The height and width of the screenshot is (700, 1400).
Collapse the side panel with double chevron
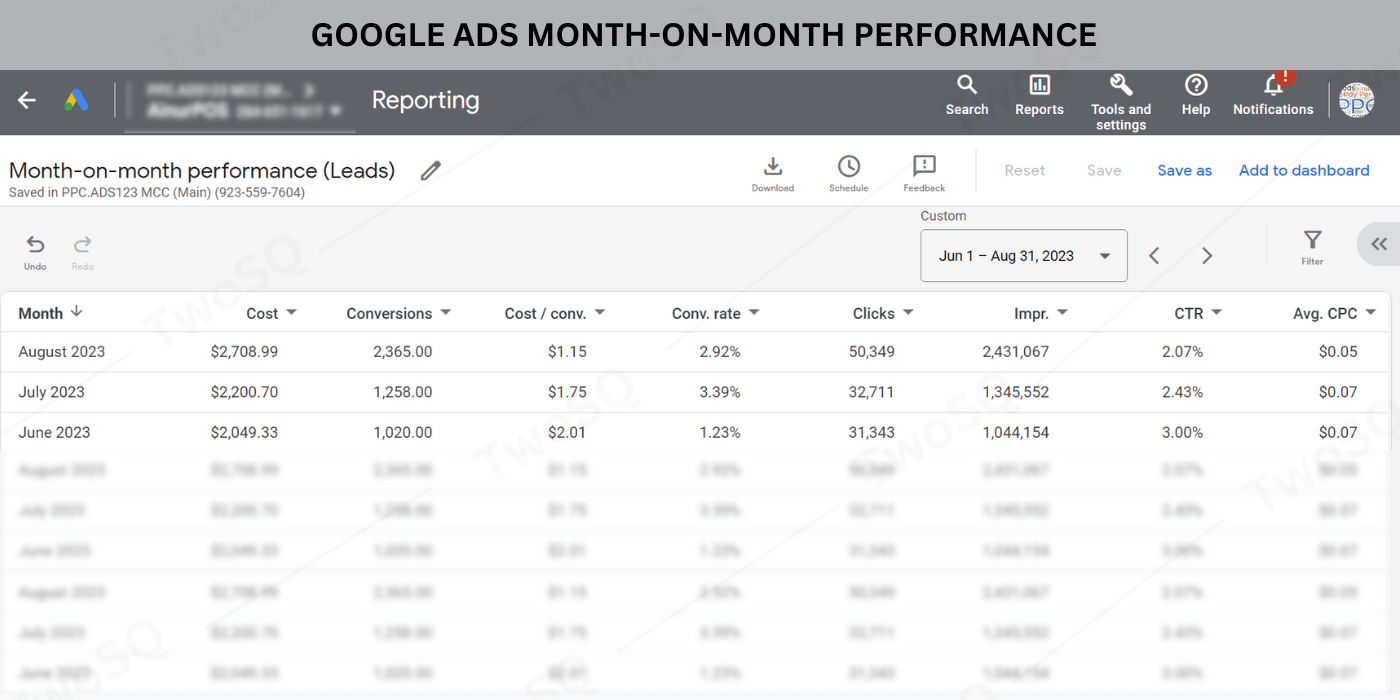(x=1379, y=244)
